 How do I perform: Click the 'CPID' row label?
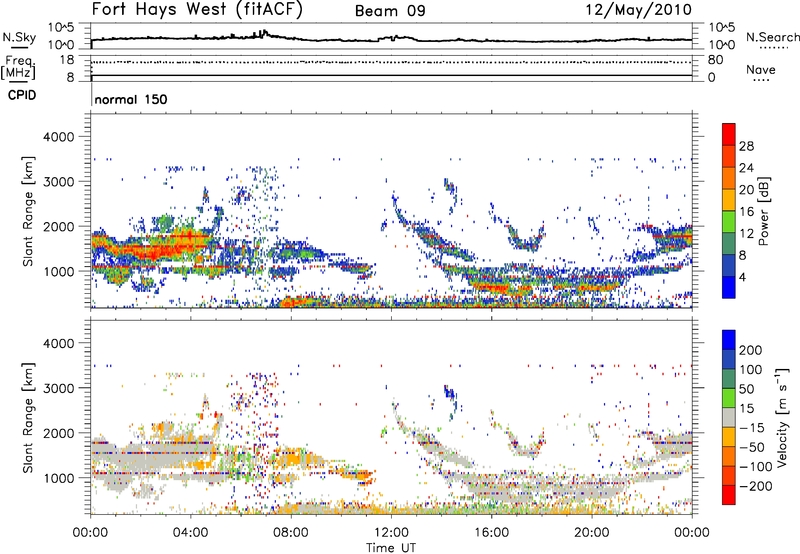pyautogui.click(x=22, y=95)
